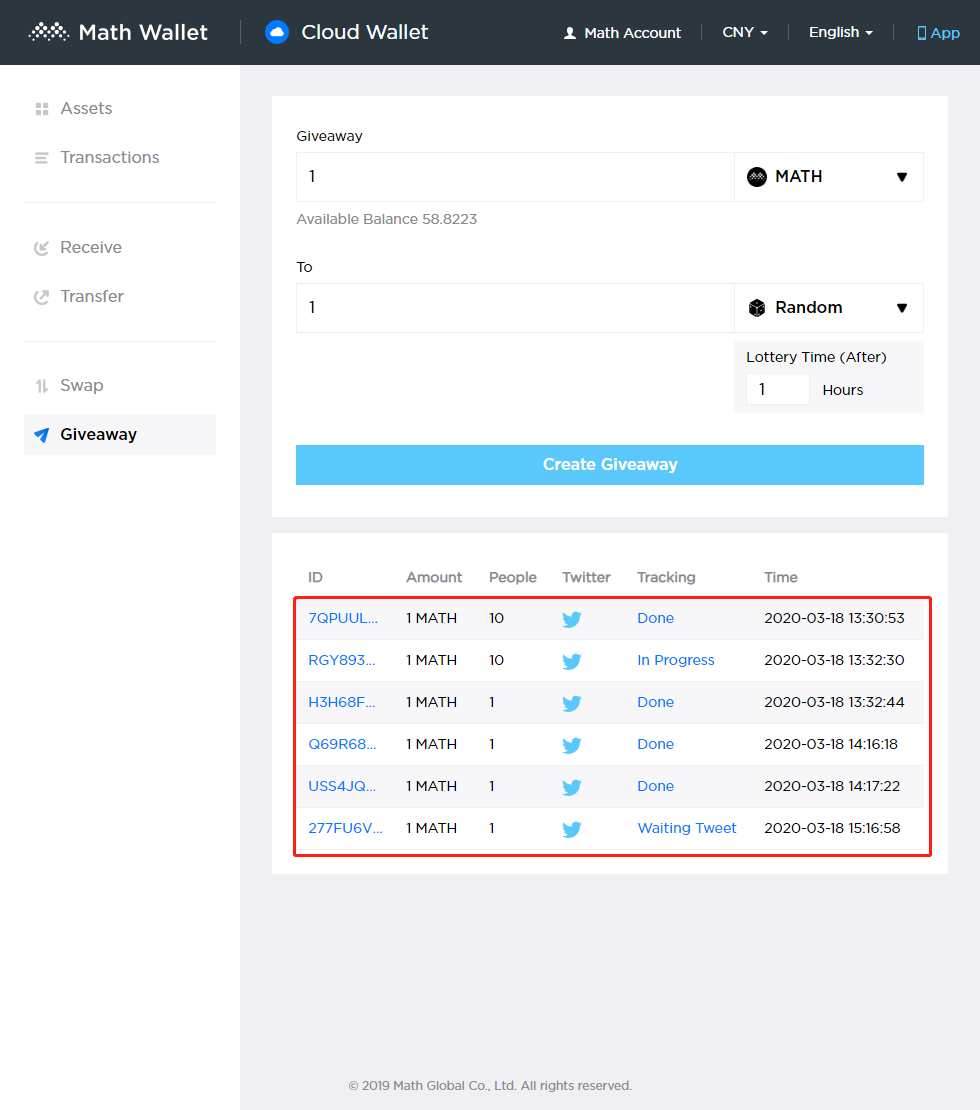Click the In Progress tracking link

[675, 660]
